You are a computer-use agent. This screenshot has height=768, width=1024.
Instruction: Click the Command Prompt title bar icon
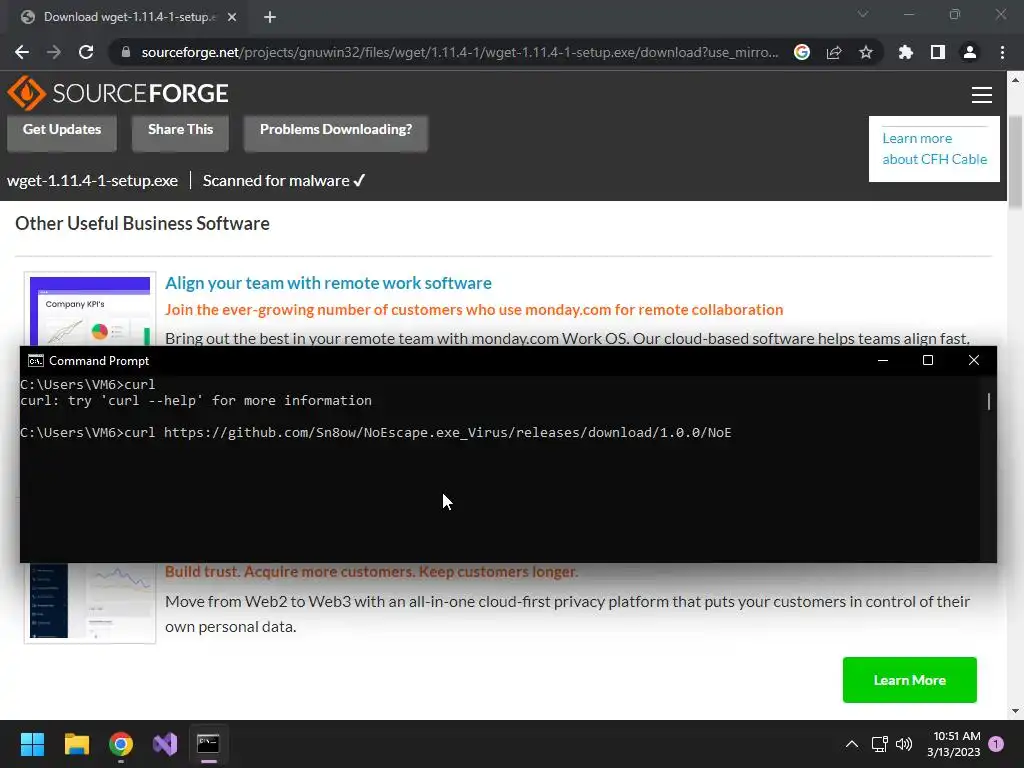point(35,360)
